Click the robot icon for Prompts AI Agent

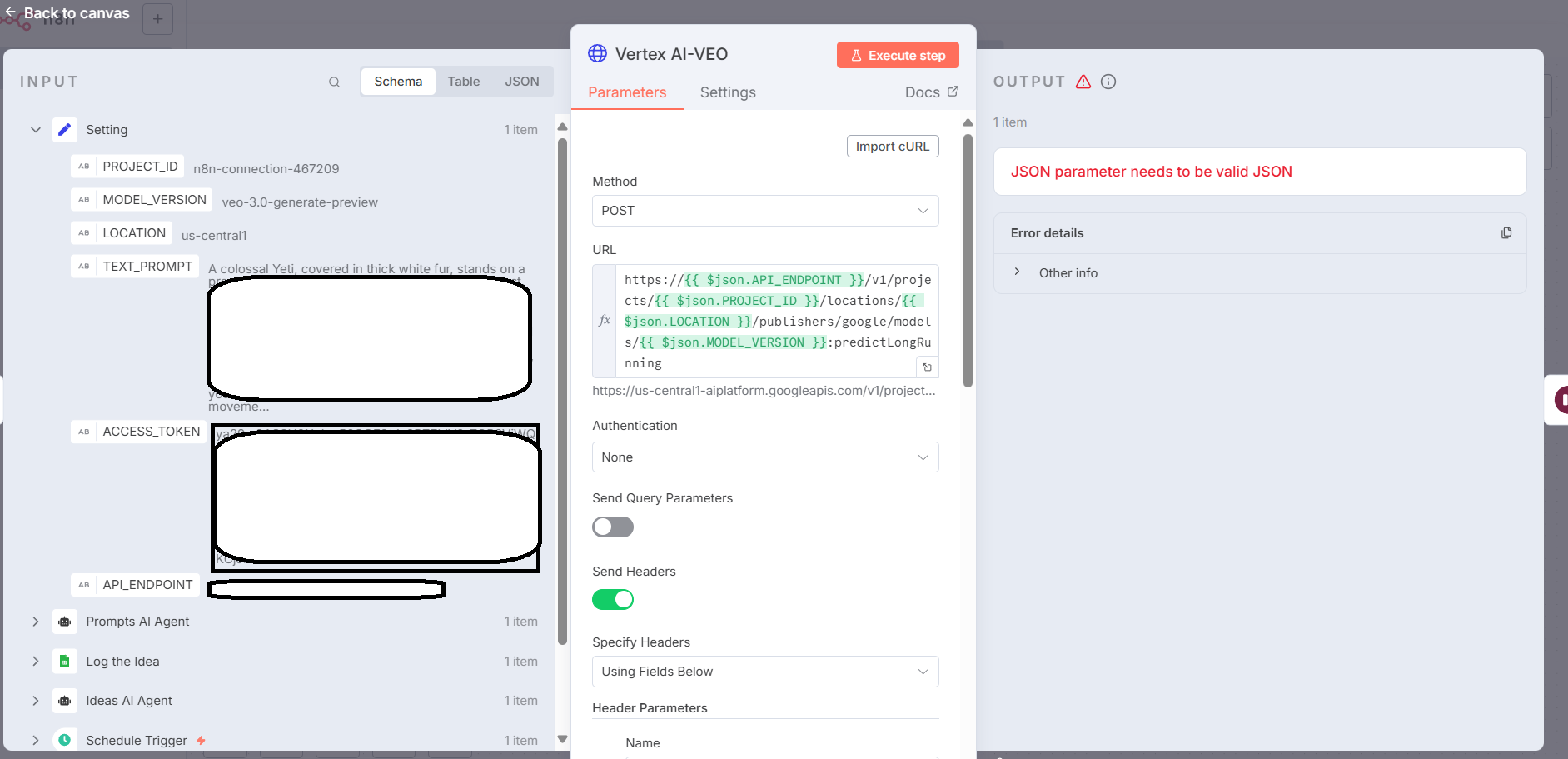click(x=65, y=622)
